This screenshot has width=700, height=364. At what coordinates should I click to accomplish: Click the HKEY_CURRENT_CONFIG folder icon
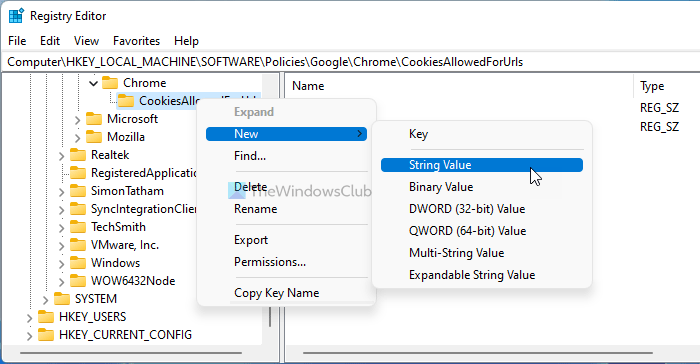(x=46, y=335)
